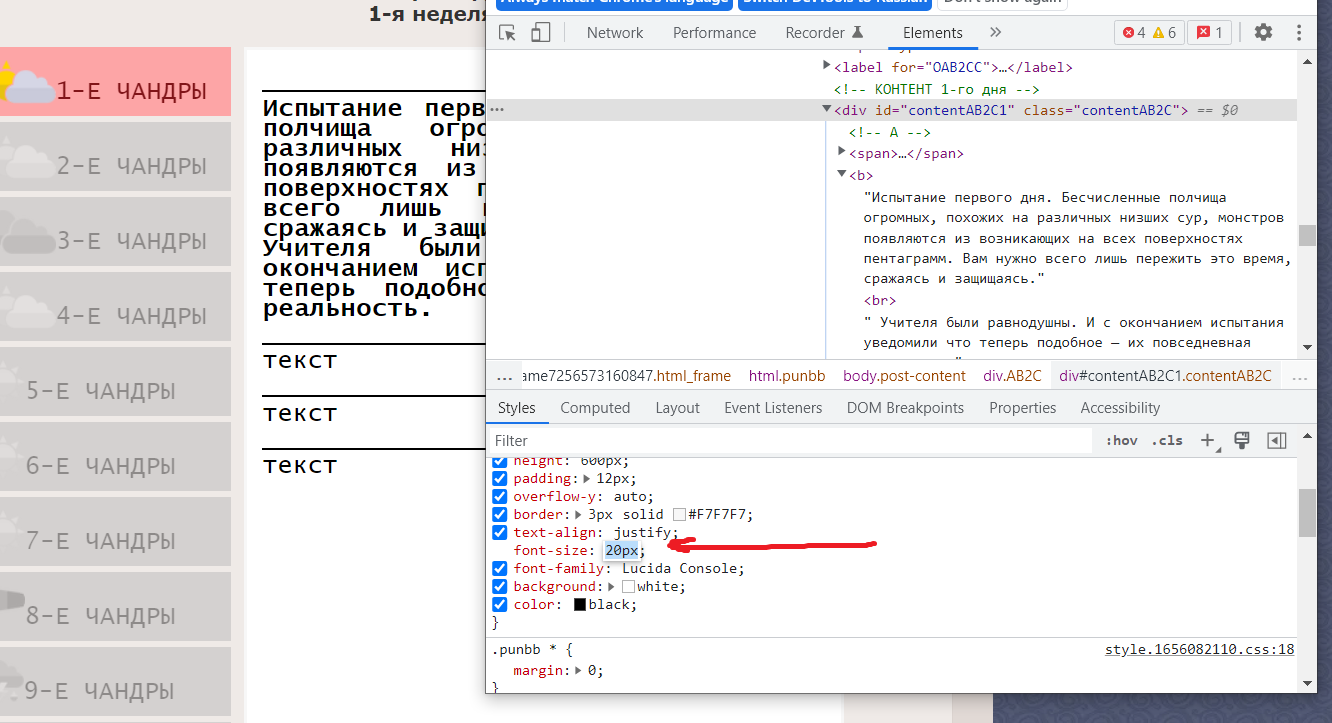The width and height of the screenshot is (1332, 723).
Task: Switch to the Computed tab
Action: coord(595,408)
